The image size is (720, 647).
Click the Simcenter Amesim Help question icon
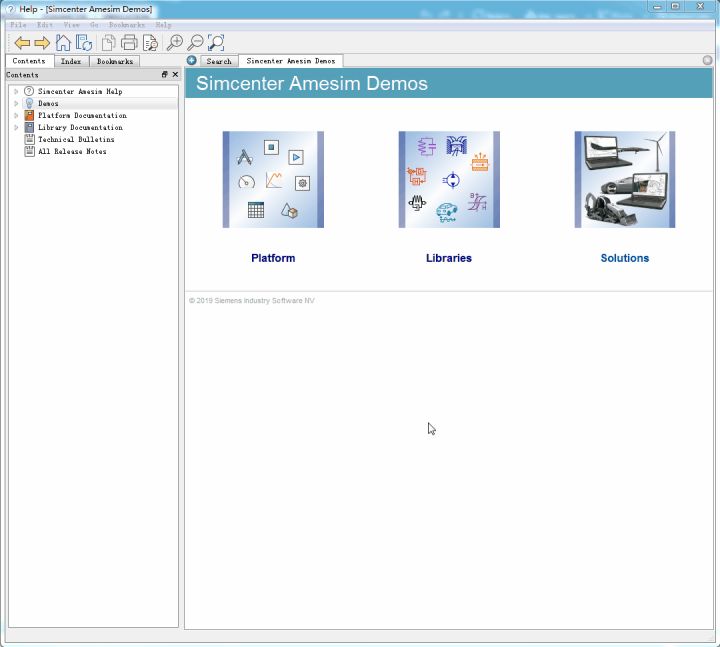(x=29, y=91)
